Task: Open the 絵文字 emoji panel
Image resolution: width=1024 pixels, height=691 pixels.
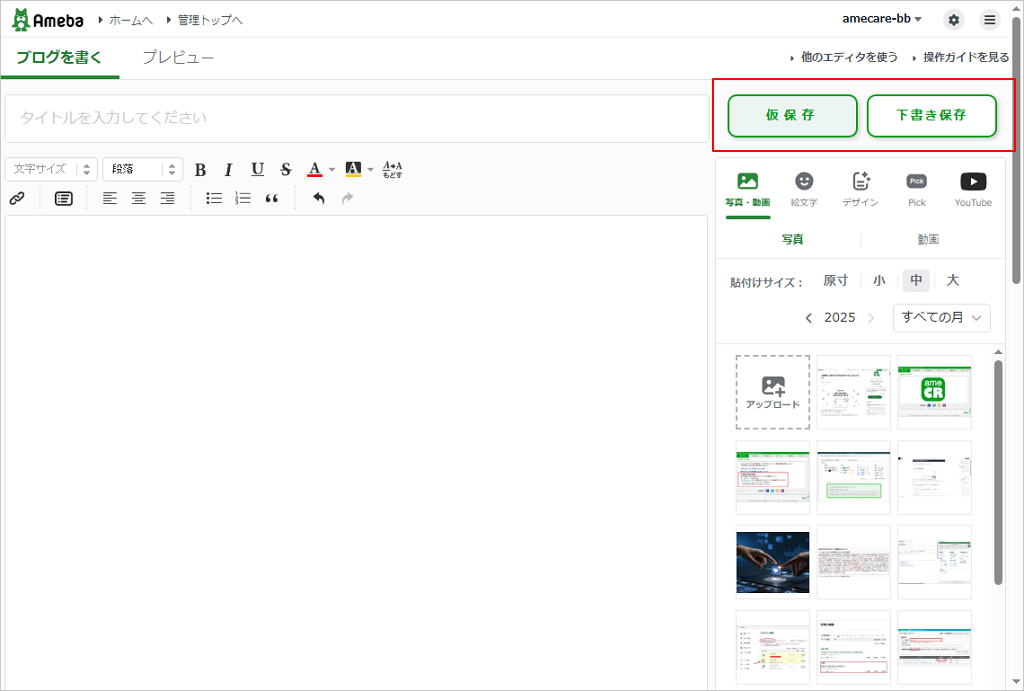Action: tap(804, 189)
